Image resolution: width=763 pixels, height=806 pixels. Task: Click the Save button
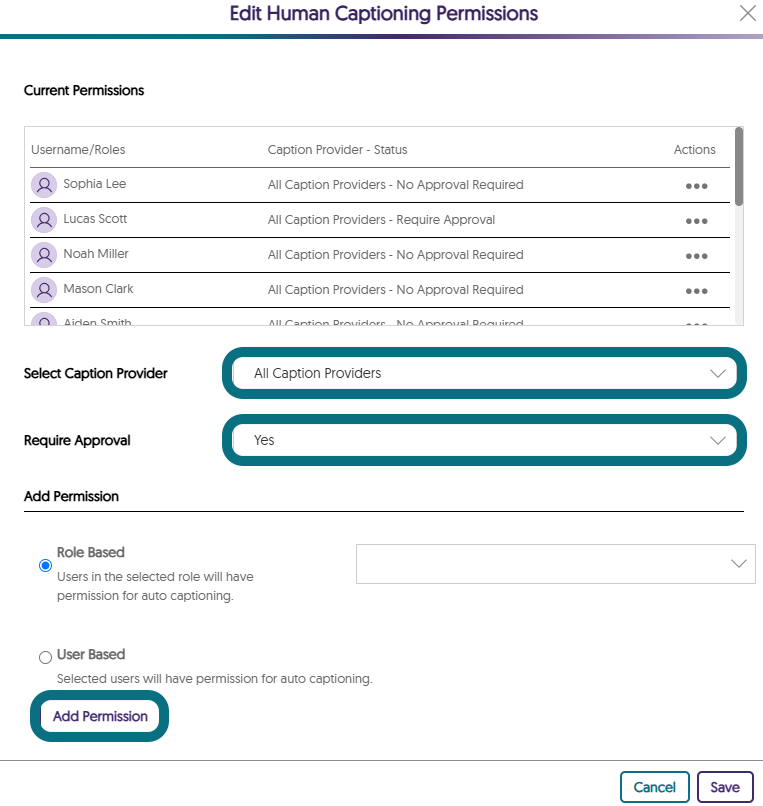(725, 787)
